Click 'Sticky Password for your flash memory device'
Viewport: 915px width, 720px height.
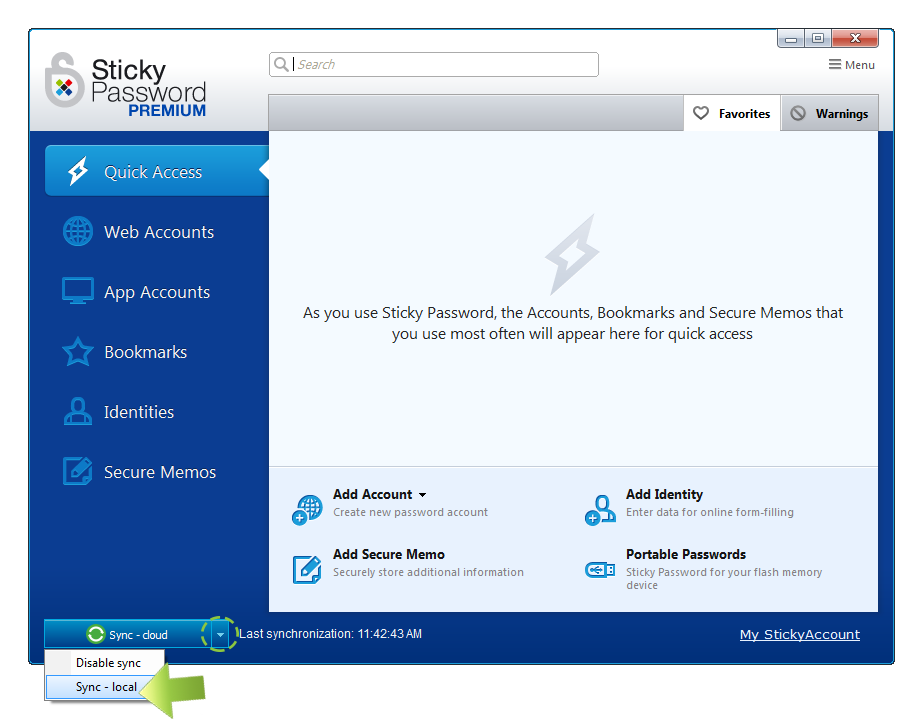[x=724, y=578]
